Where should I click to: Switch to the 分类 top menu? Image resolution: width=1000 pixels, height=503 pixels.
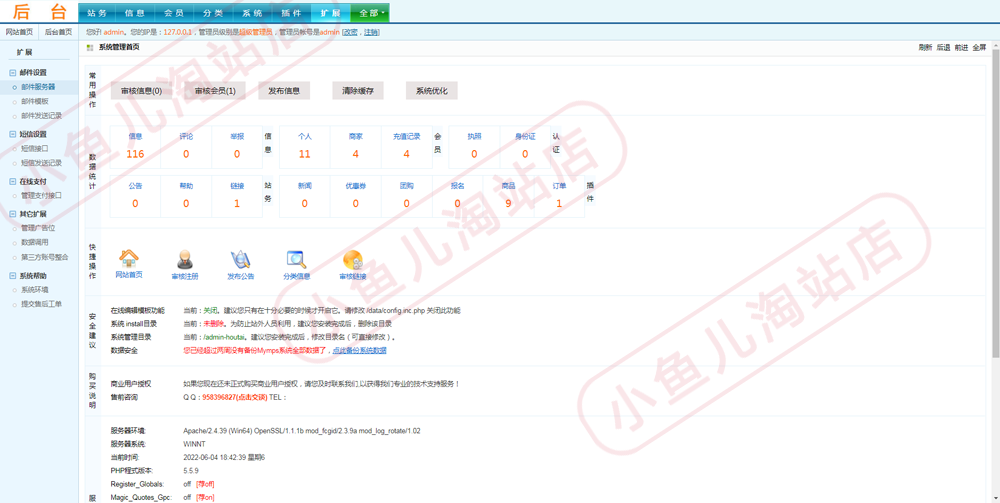(214, 13)
